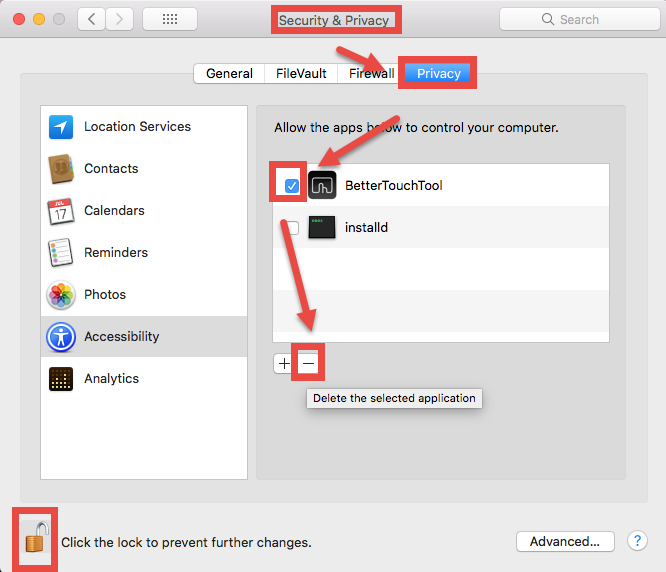This screenshot has height=572, width=666.
Task: Select the Accessibility label
Action: pyautogui.click(x=121, y=337)
